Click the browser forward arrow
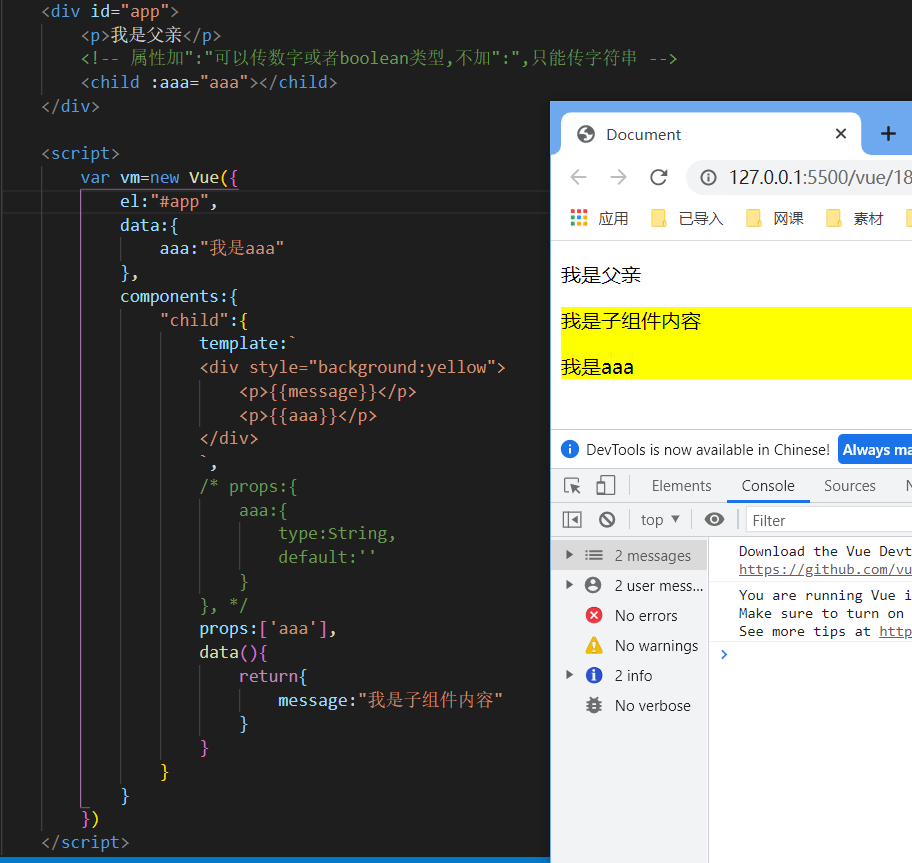This screenshot has width=912, height=863. pyautogui.click(x=618, y=177)
